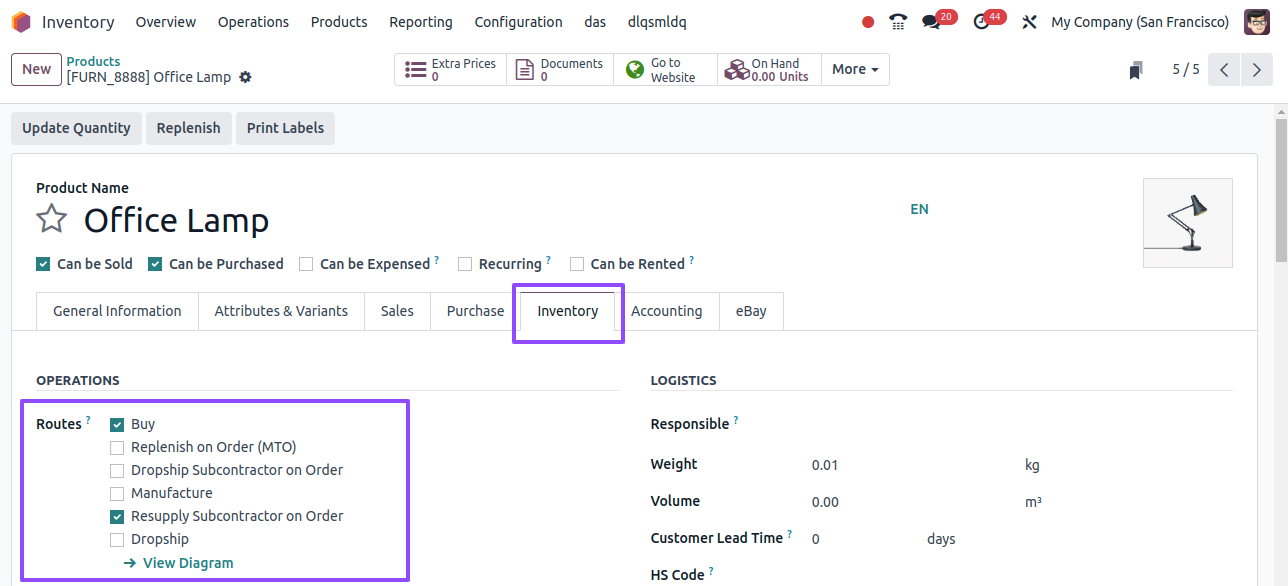
Task: Open the das menu
Action: coord(595,22)
